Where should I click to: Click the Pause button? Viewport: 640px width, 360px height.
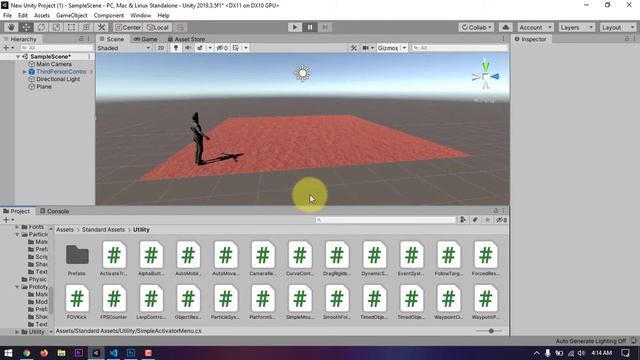[x=310, y=27]
